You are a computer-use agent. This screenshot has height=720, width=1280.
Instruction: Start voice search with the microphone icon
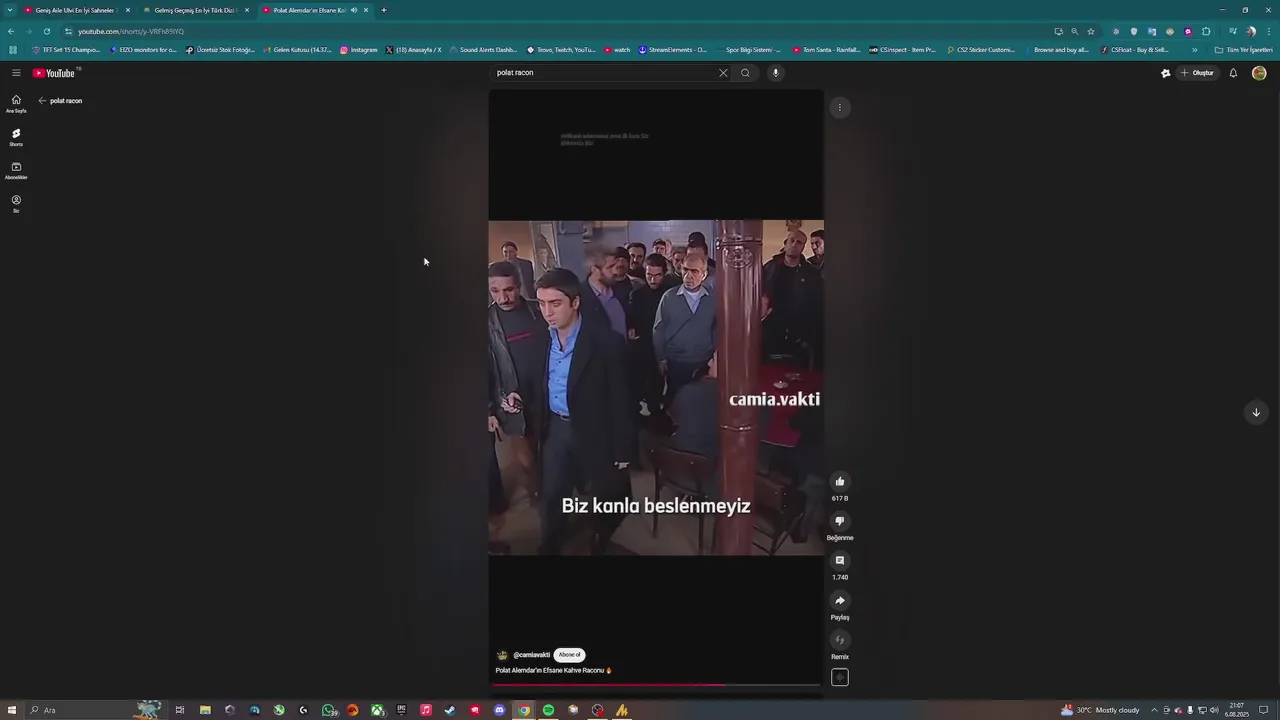(775, 73)
